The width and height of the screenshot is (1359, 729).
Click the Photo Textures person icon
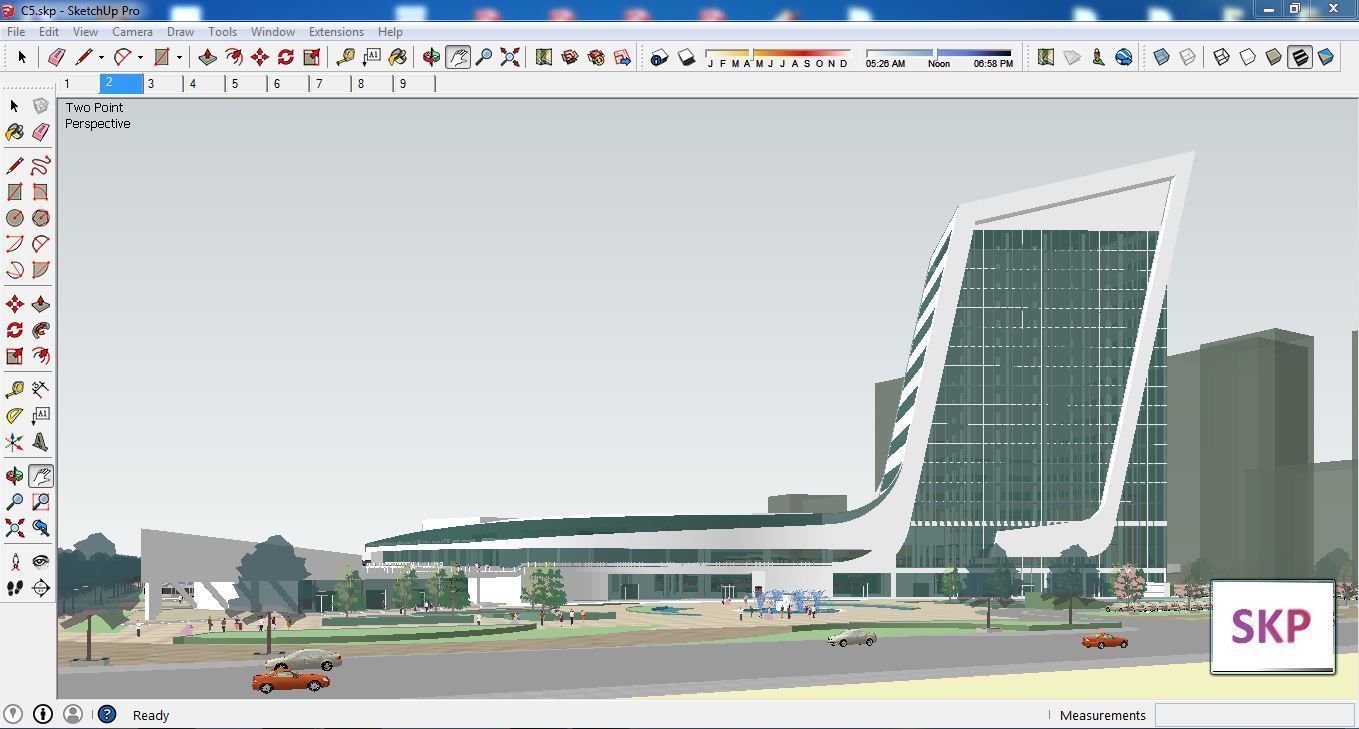tap(1098, 57)
